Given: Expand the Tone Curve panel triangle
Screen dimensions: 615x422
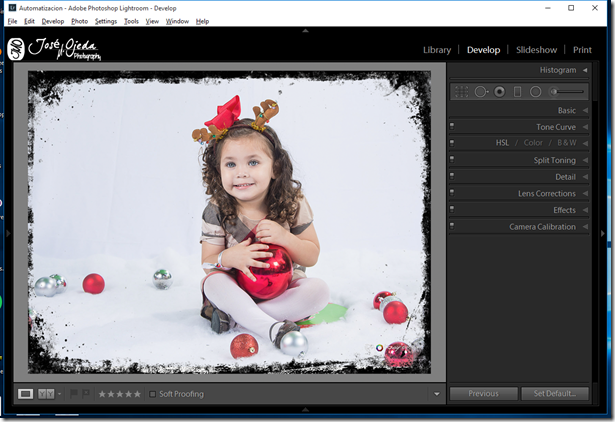Looking at the screenshot, I should point(585,127).
